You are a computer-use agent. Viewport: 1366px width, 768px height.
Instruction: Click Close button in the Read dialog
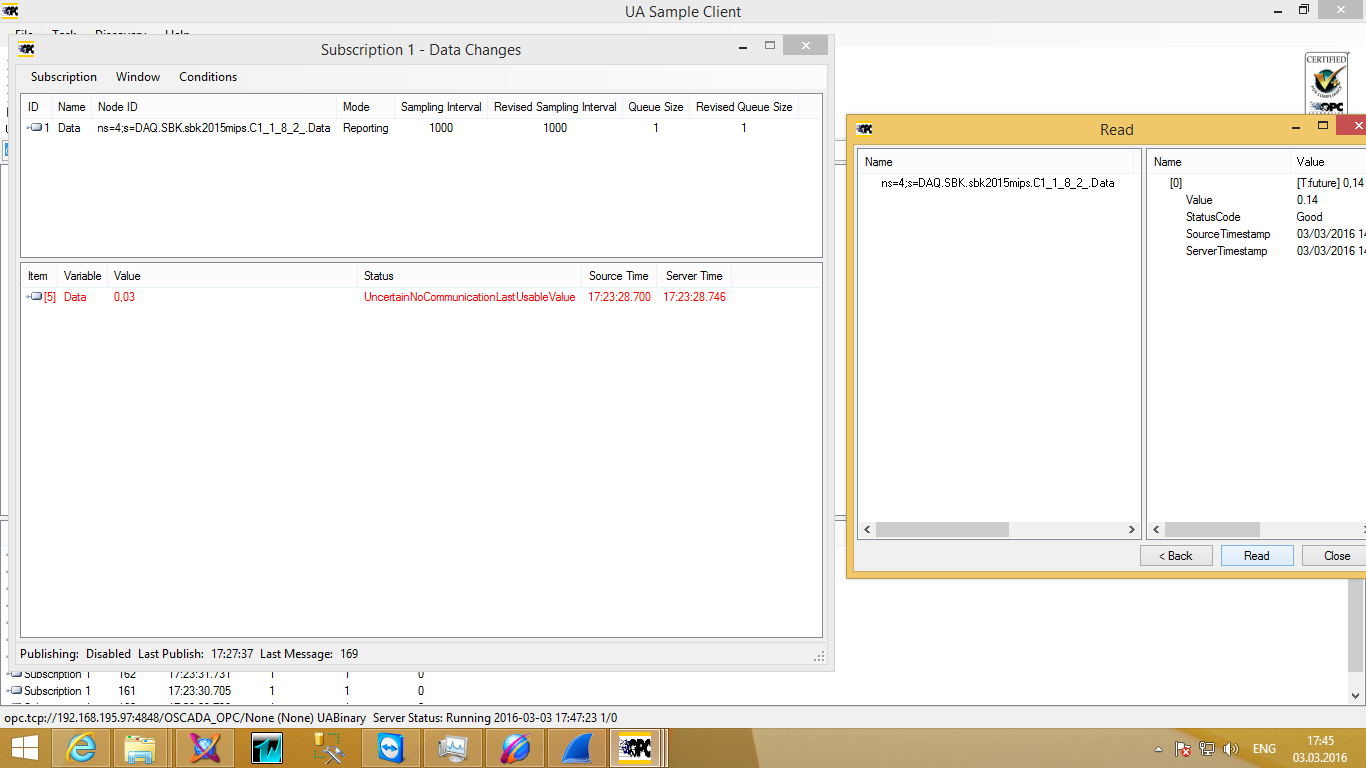1336,556
